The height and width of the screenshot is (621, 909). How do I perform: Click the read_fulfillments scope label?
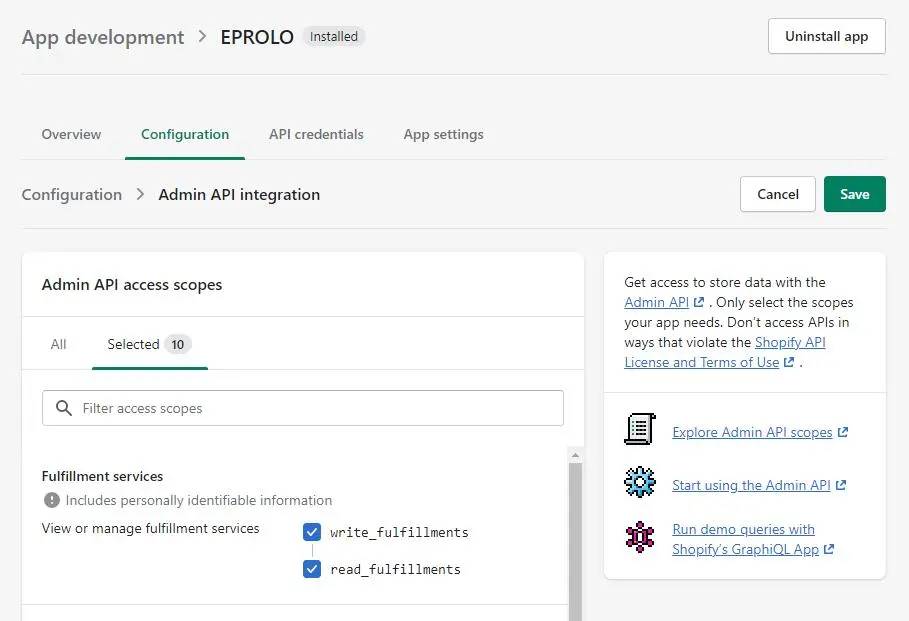click(395, 569)
